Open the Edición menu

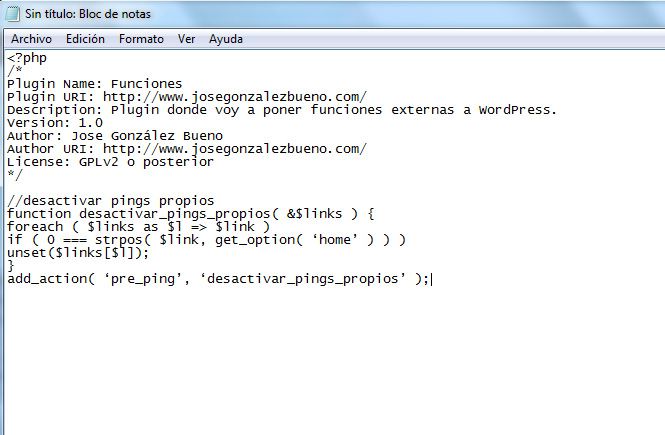click(x=85, y=39)
